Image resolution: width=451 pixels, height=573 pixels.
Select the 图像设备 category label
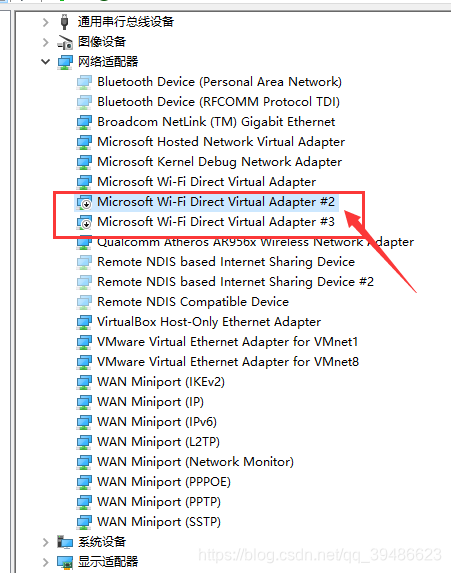pos(102,42)
